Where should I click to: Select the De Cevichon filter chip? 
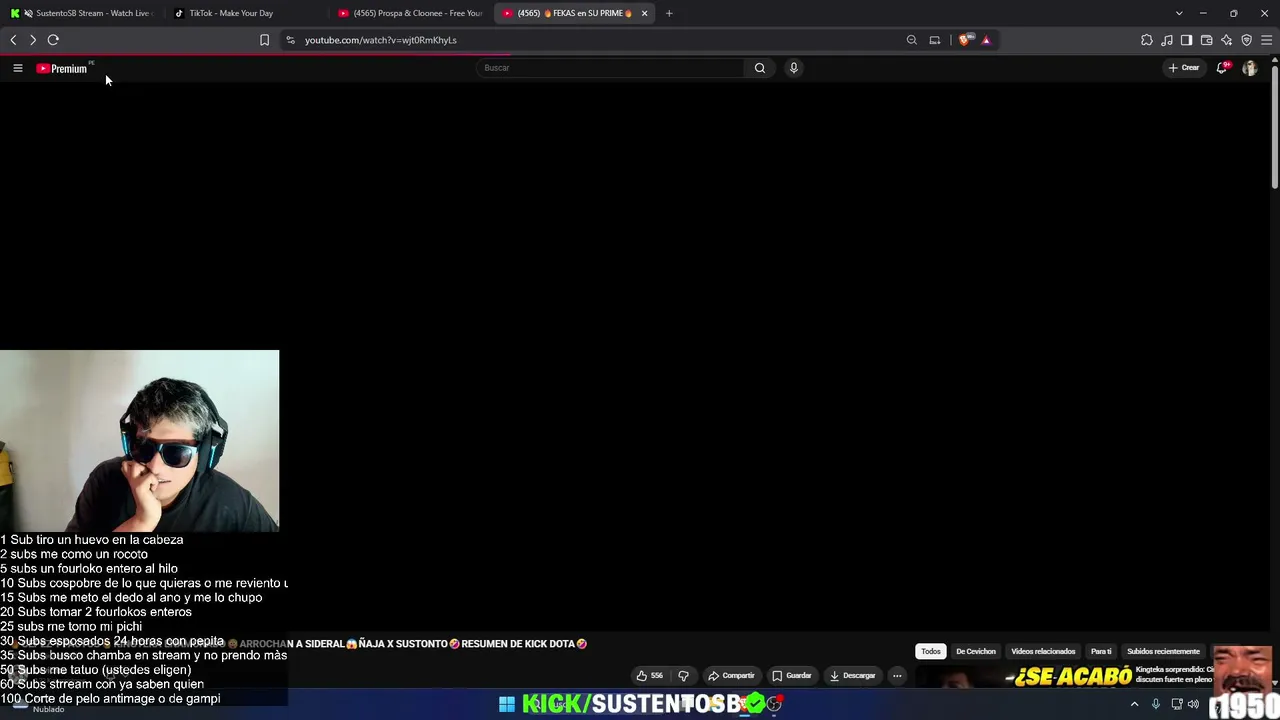point(976,652)
